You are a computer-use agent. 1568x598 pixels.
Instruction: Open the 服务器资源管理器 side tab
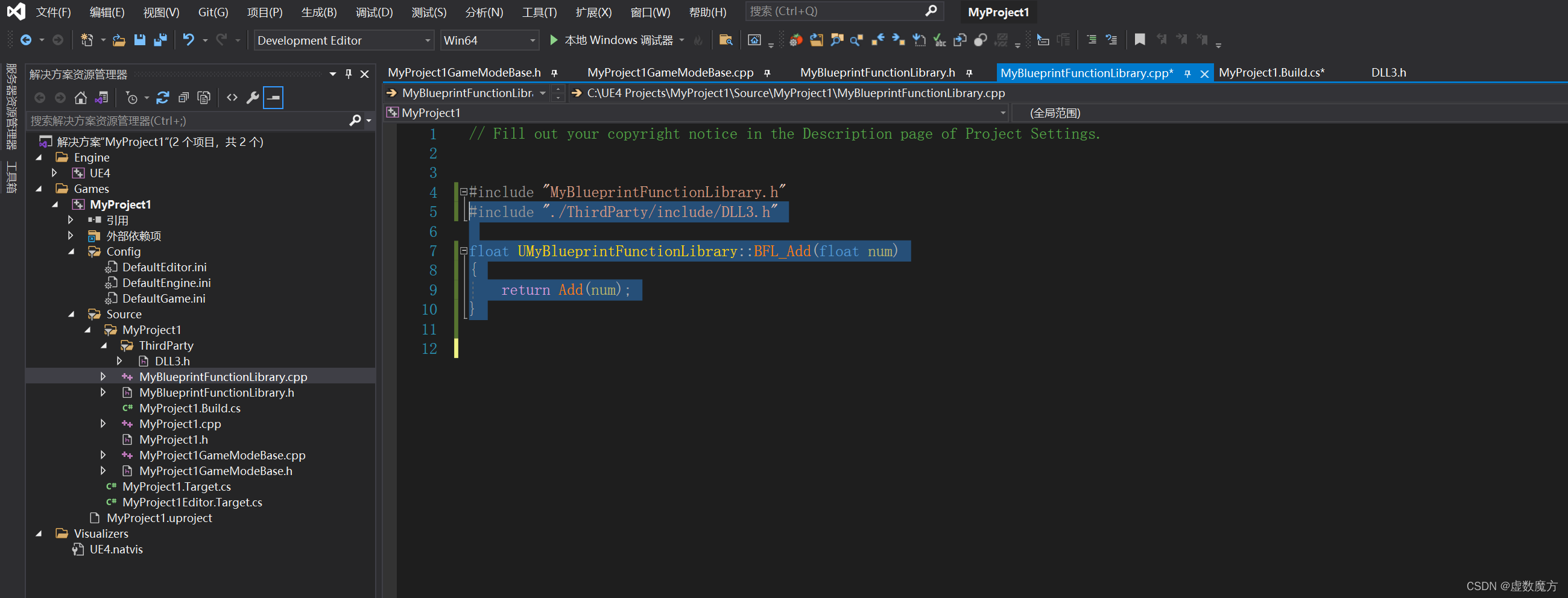tap(11, 107)
